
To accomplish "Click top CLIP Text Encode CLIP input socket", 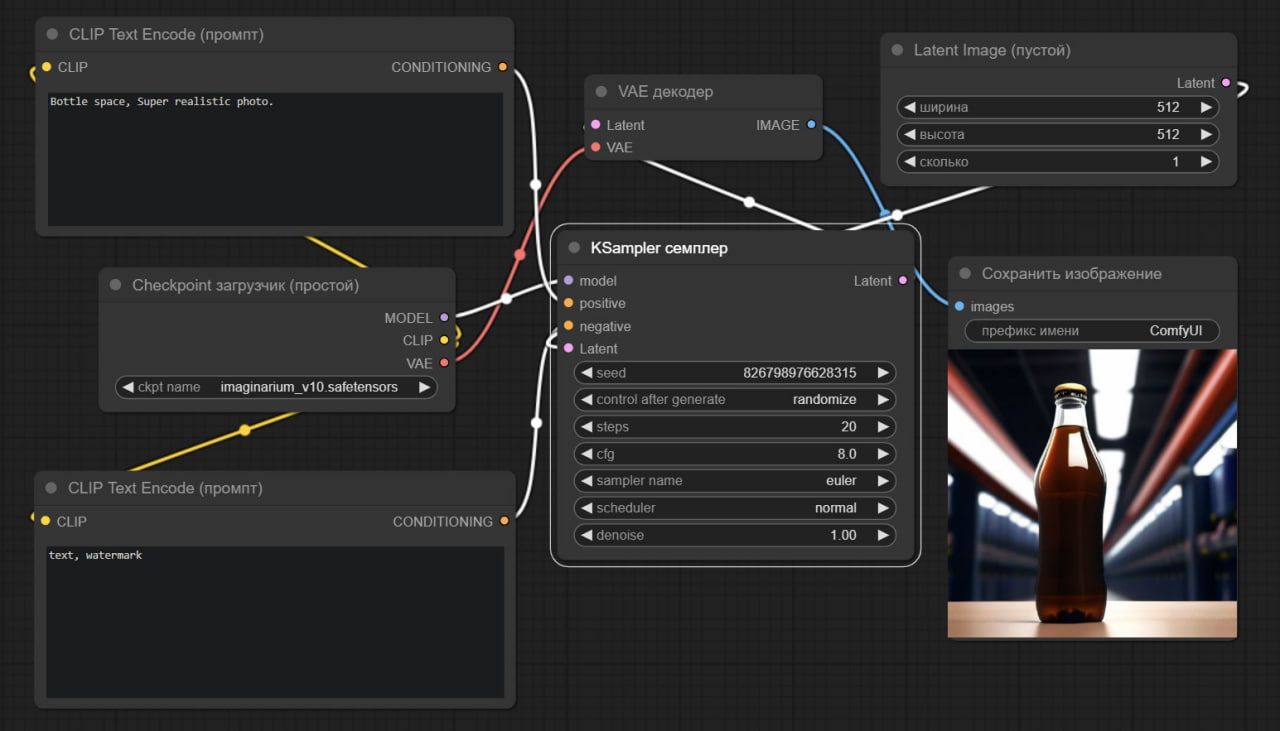I will click(x=46, y=67).
